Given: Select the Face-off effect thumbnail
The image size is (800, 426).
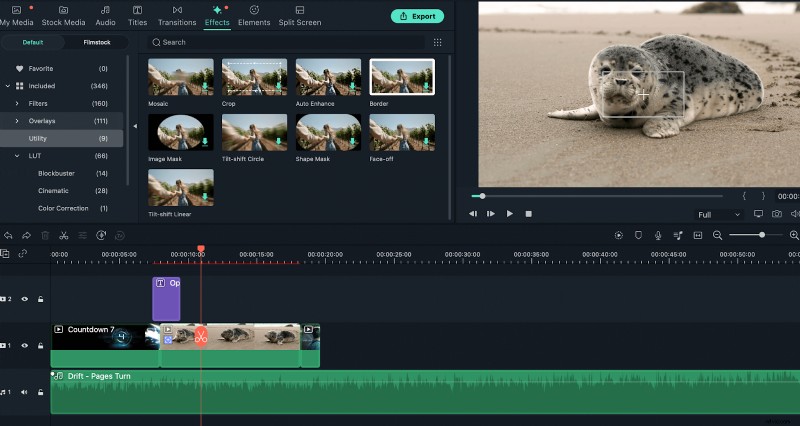Looking at the screenshot, I should coord(402,132).
